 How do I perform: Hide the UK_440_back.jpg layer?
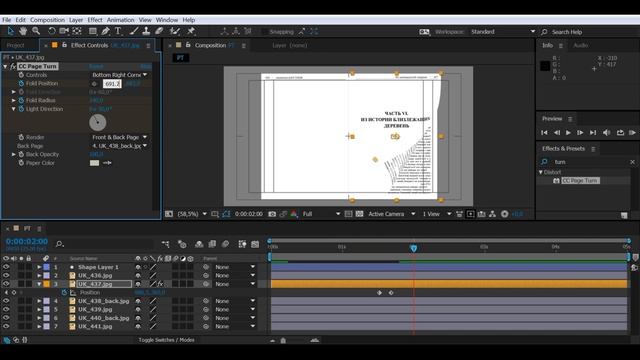click(6, 318)
